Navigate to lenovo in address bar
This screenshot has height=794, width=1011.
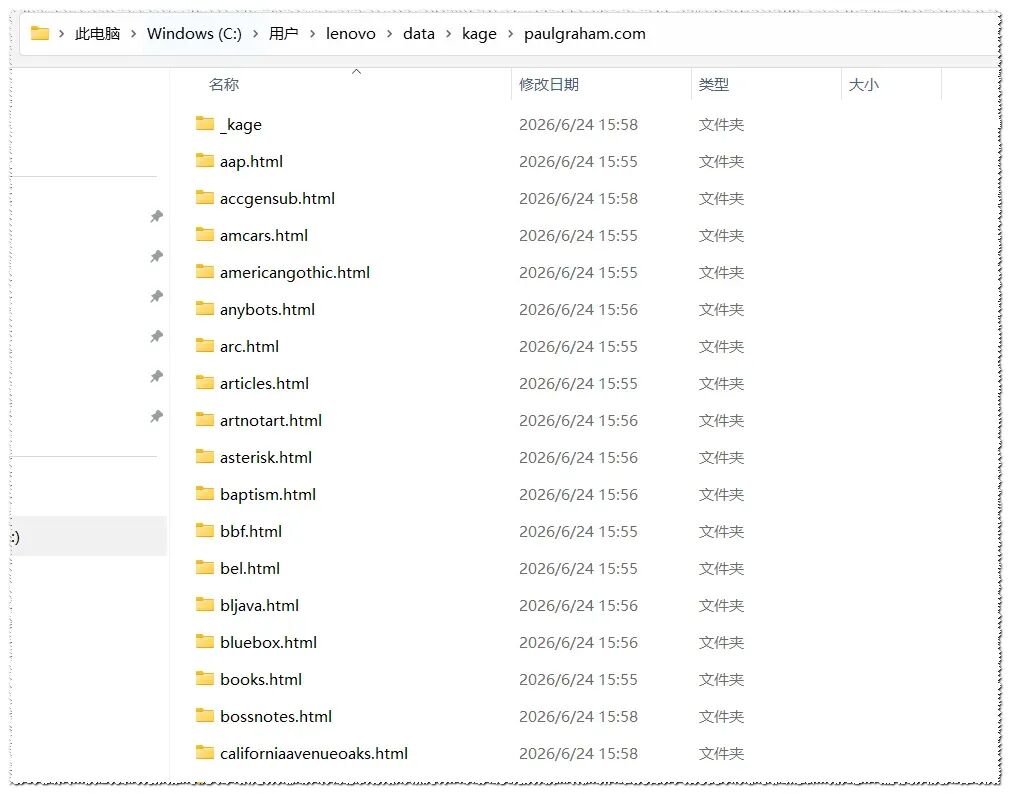[351, 34]
